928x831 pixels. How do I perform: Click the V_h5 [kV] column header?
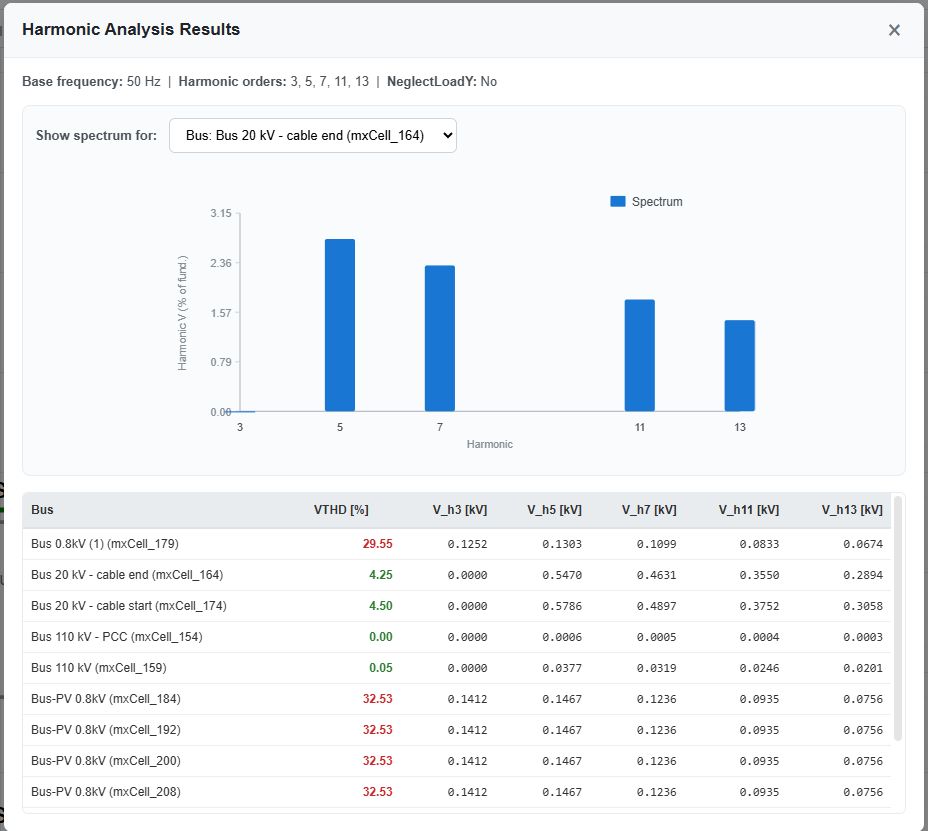[554, 510]
